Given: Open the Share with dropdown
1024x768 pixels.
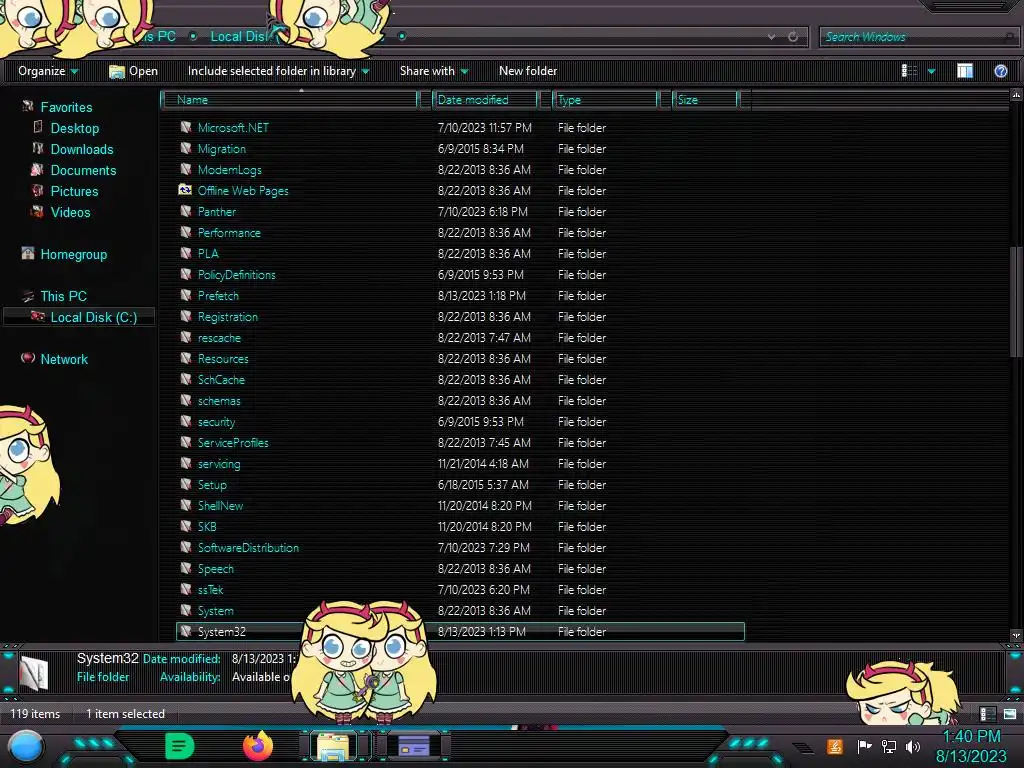Looking at the screenshot, I should click(x=434, y=71).
